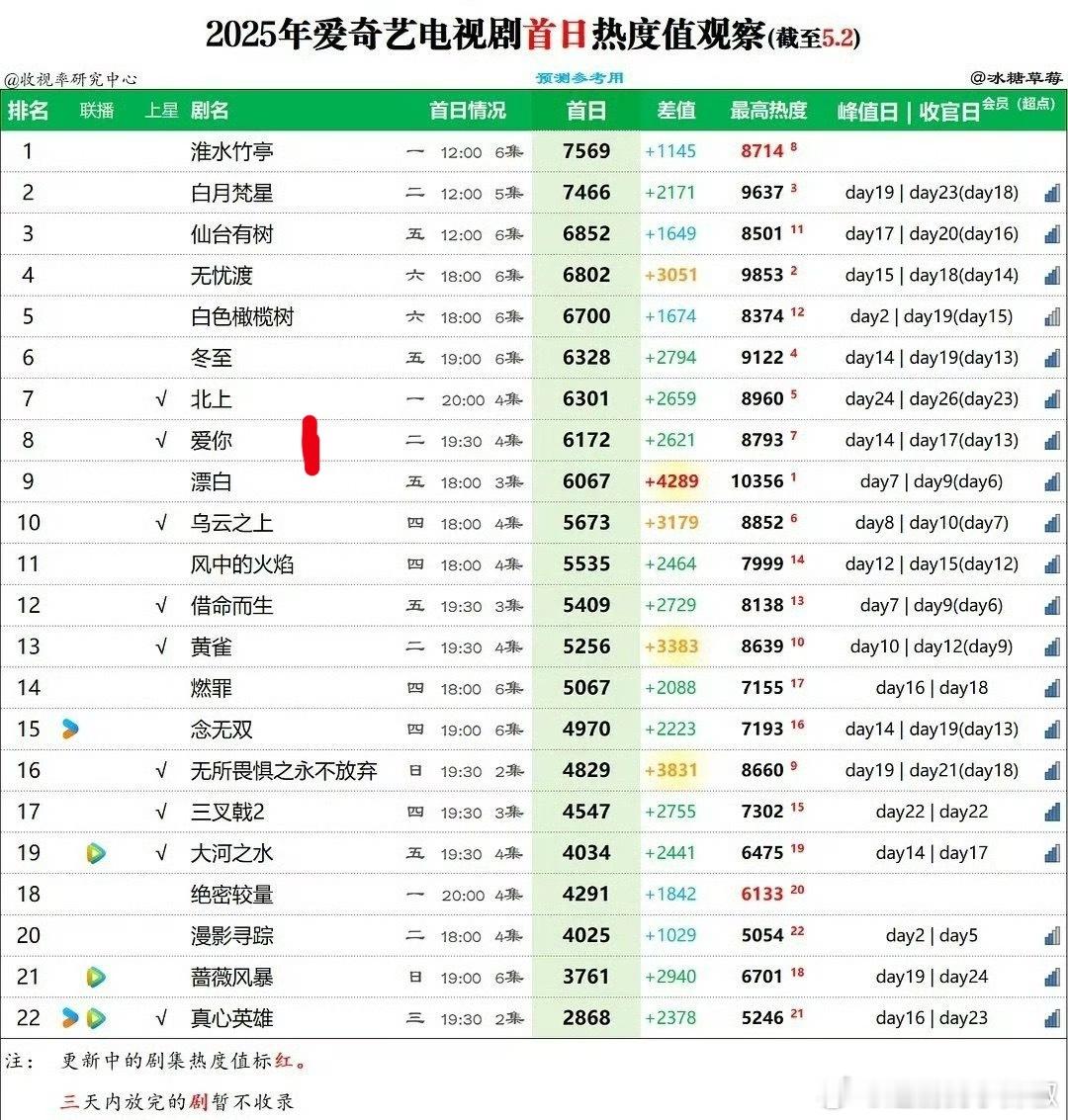Click day24 | day26(day23) in 北上 row

pos(932,398)
